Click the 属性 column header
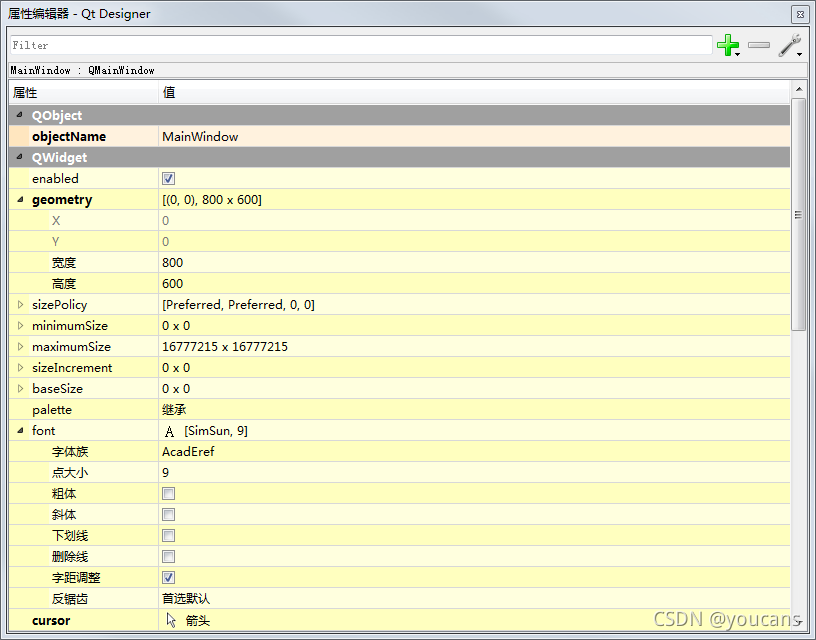 [83, 93]
